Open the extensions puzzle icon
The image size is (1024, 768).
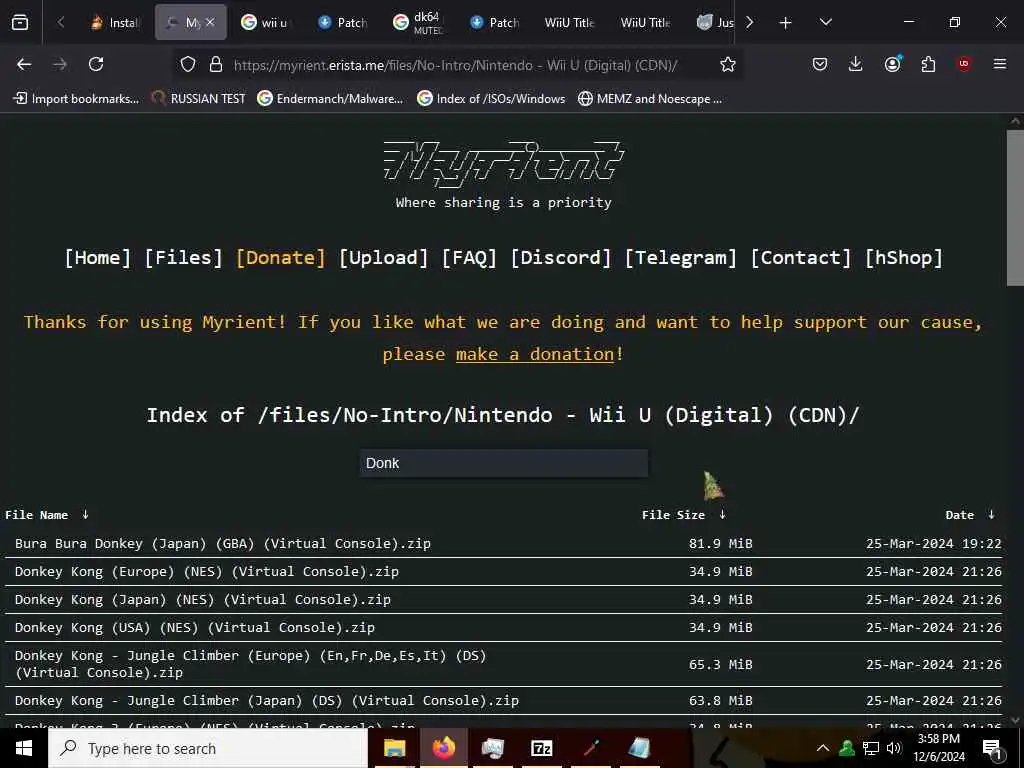pos(928,64)
